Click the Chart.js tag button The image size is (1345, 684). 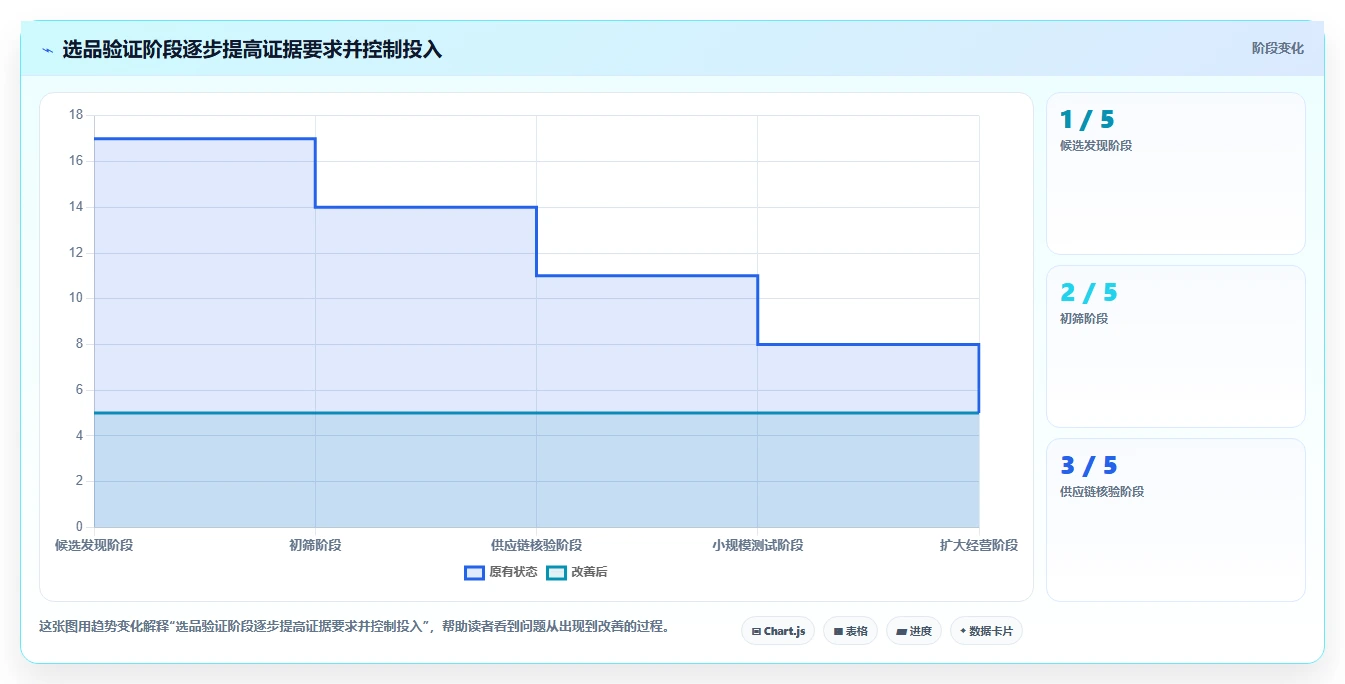point(778,631)
